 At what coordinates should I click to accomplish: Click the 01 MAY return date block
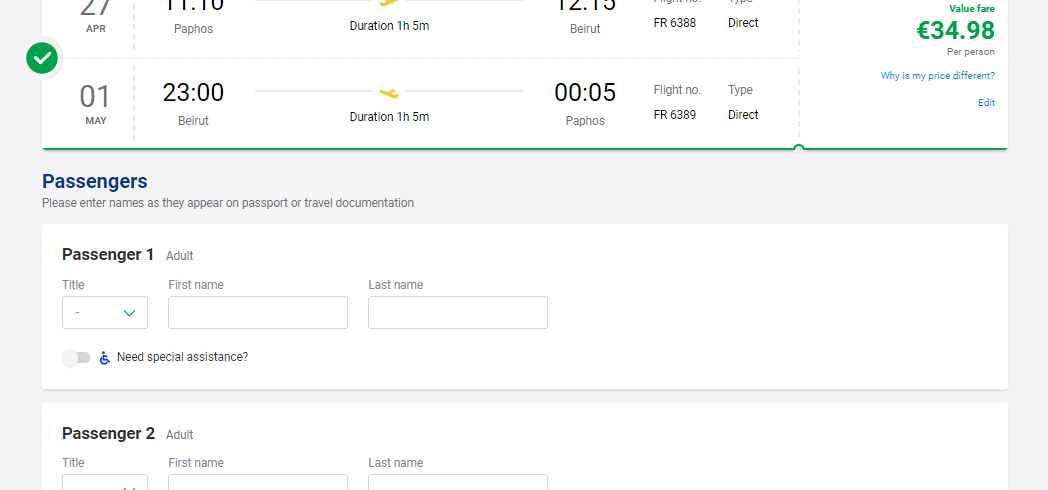pyautogui.click(x=95, y=103)
